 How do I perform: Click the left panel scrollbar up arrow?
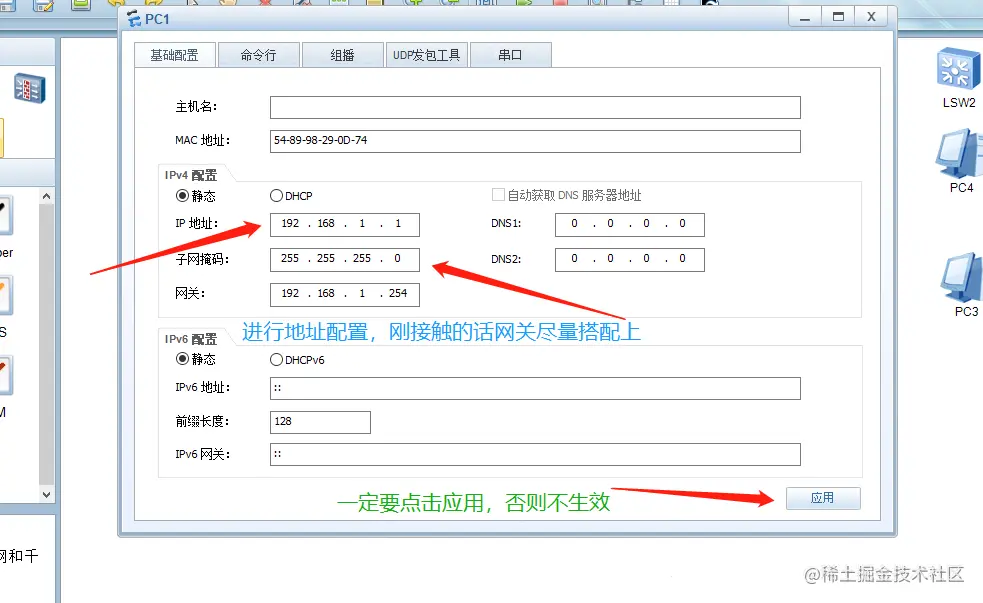point(46,196)
